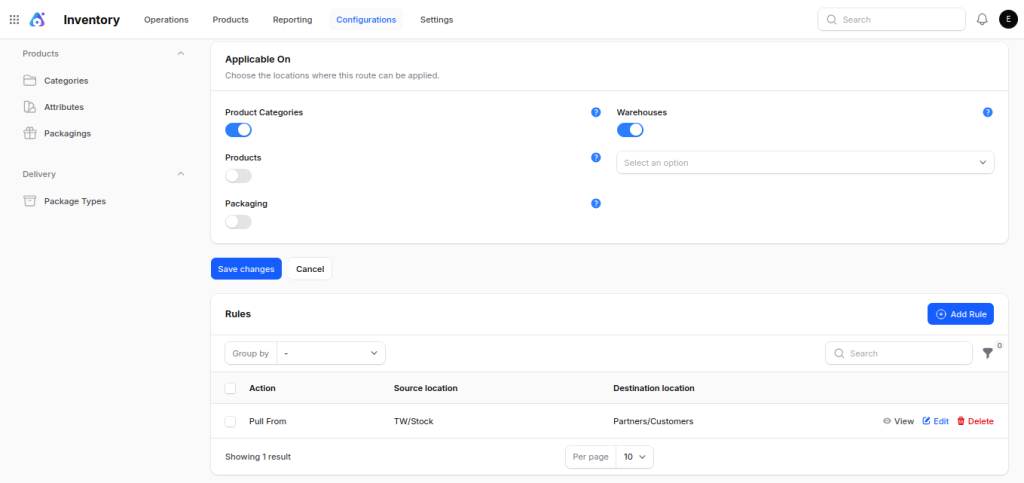Viewport: 1024px width, 483px height.
Task: Click Save changes button
Action: [246, 269]
